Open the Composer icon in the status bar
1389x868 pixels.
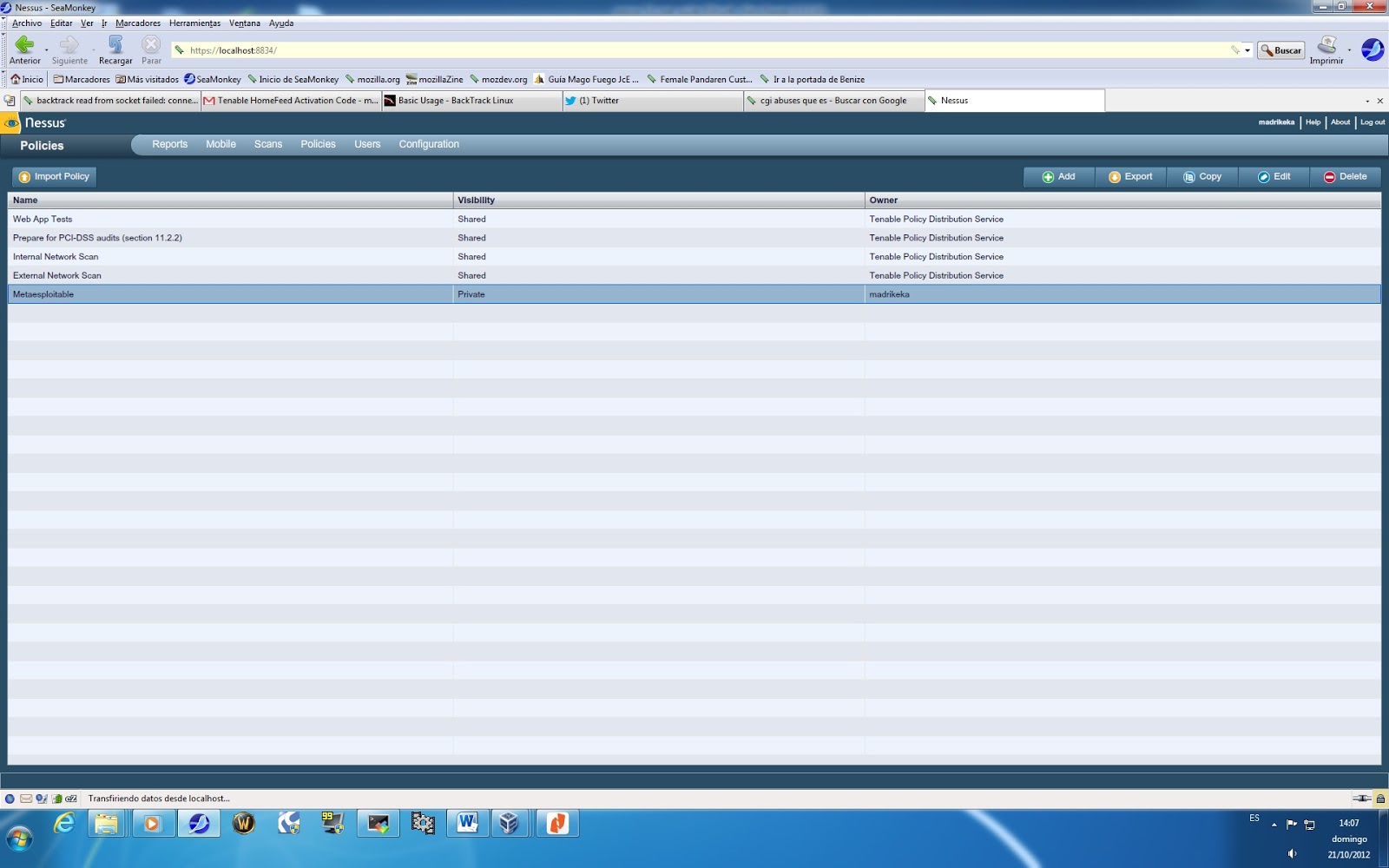[x=41, y=799]
